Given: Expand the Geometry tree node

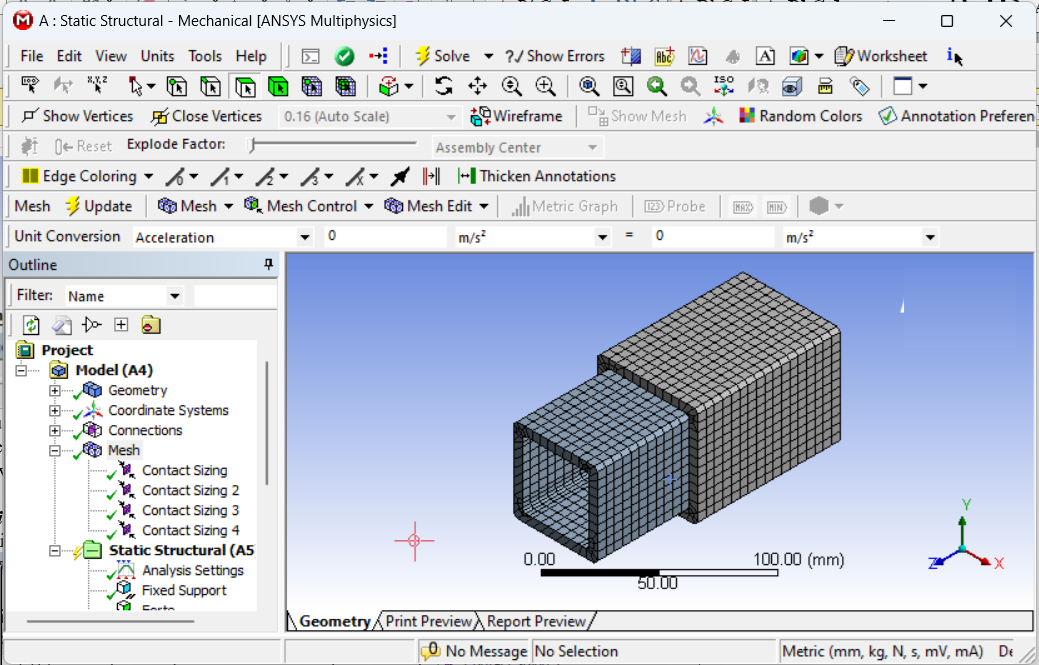Looking at the screenshot, I should pos(55,391).
